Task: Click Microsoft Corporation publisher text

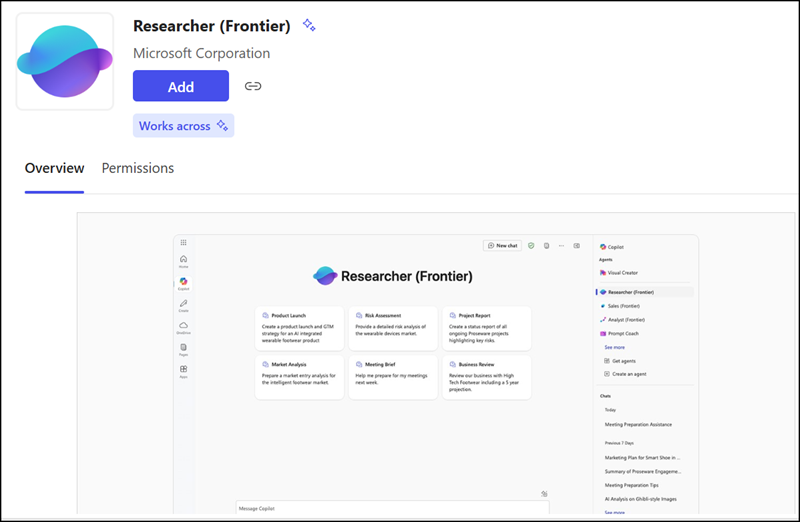Action: (x=202, y=53)
